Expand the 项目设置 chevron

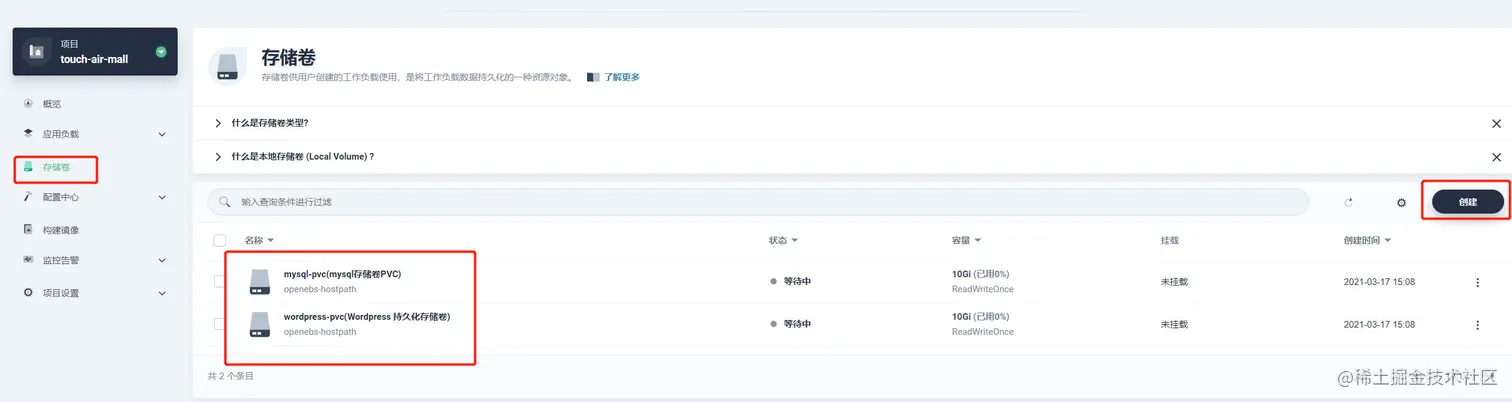tap(162, 293)
